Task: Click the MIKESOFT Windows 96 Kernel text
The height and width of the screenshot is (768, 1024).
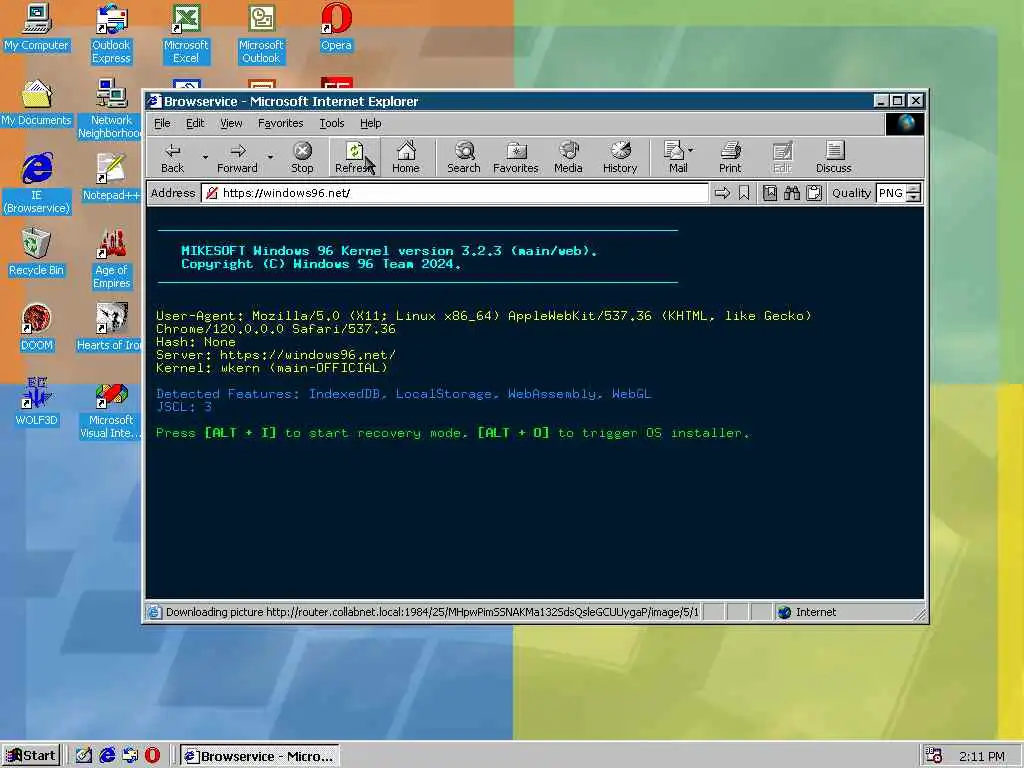Action: click(x=388, y=250)
